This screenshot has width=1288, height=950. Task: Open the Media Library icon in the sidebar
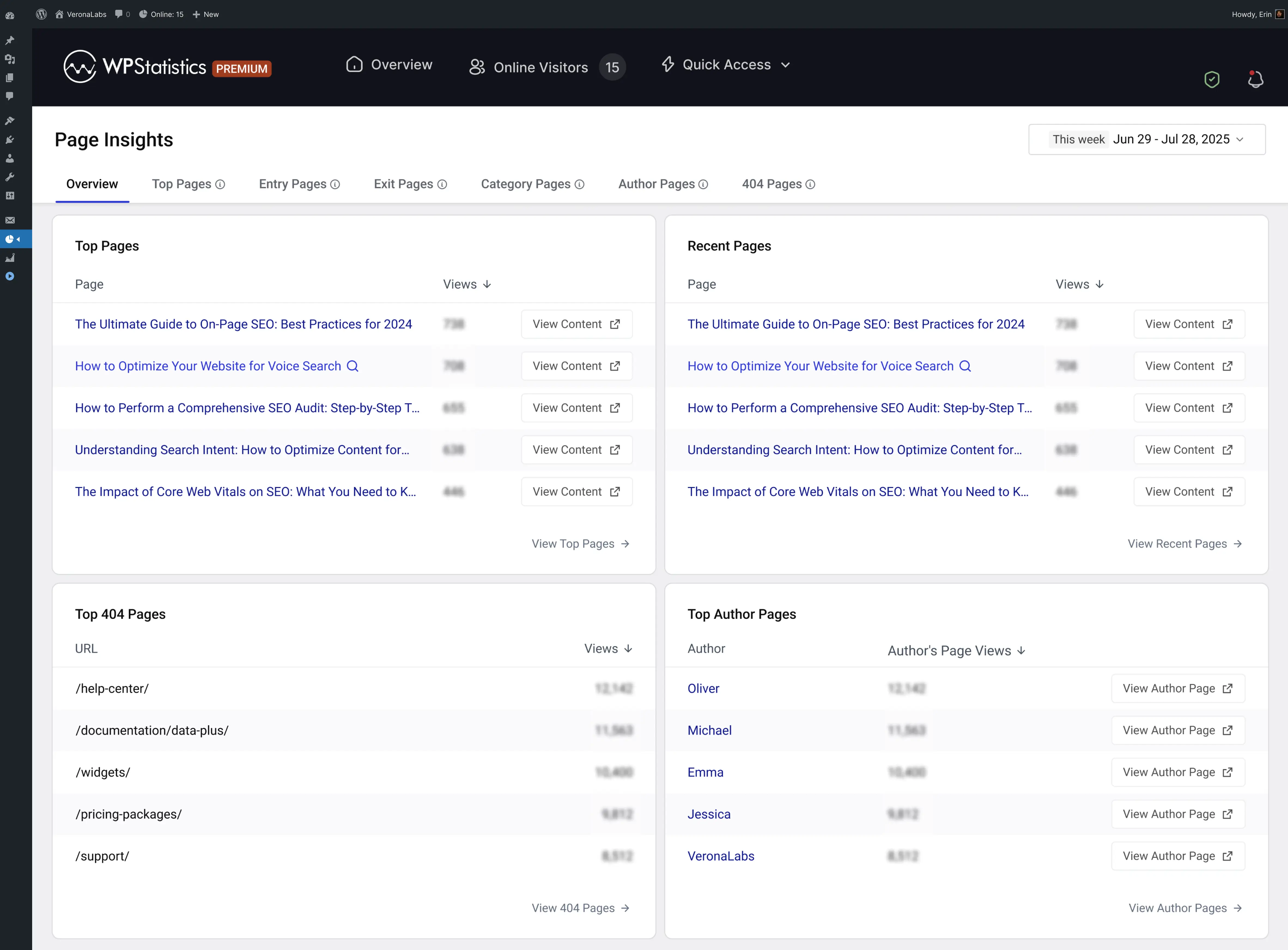click(10, 59)
